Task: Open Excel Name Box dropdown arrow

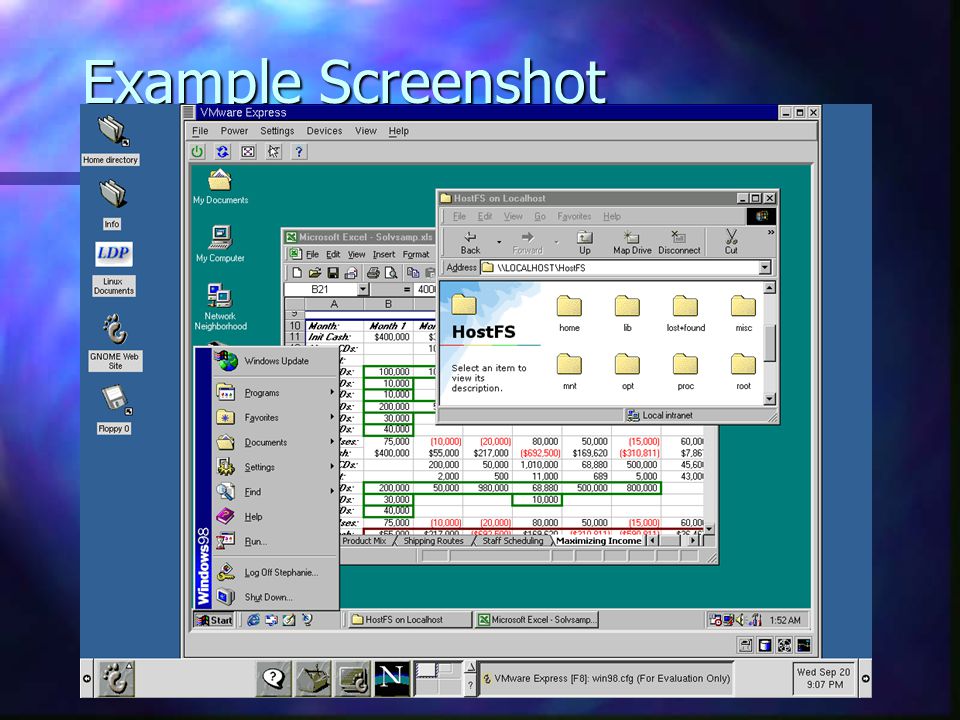Action: [362, 289]
